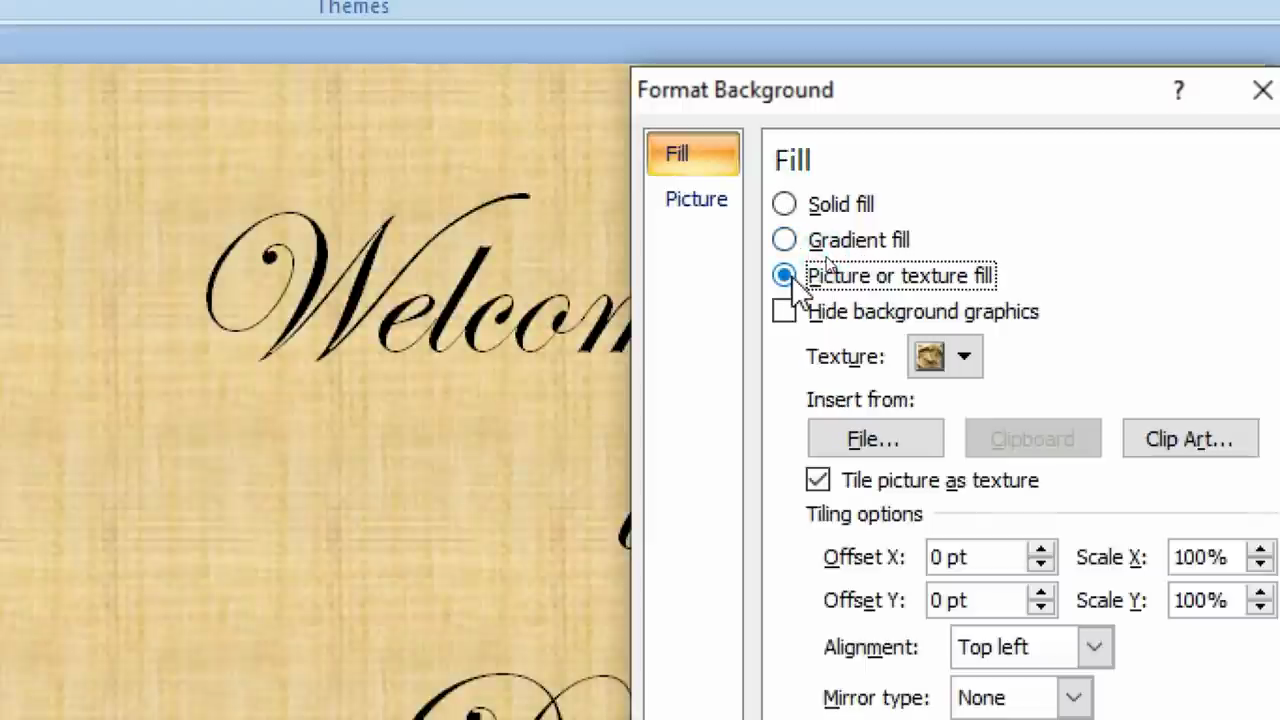Click the Scale X percentage field
This screenshot has height=720, width=1280.
(x=1207, y=557)
